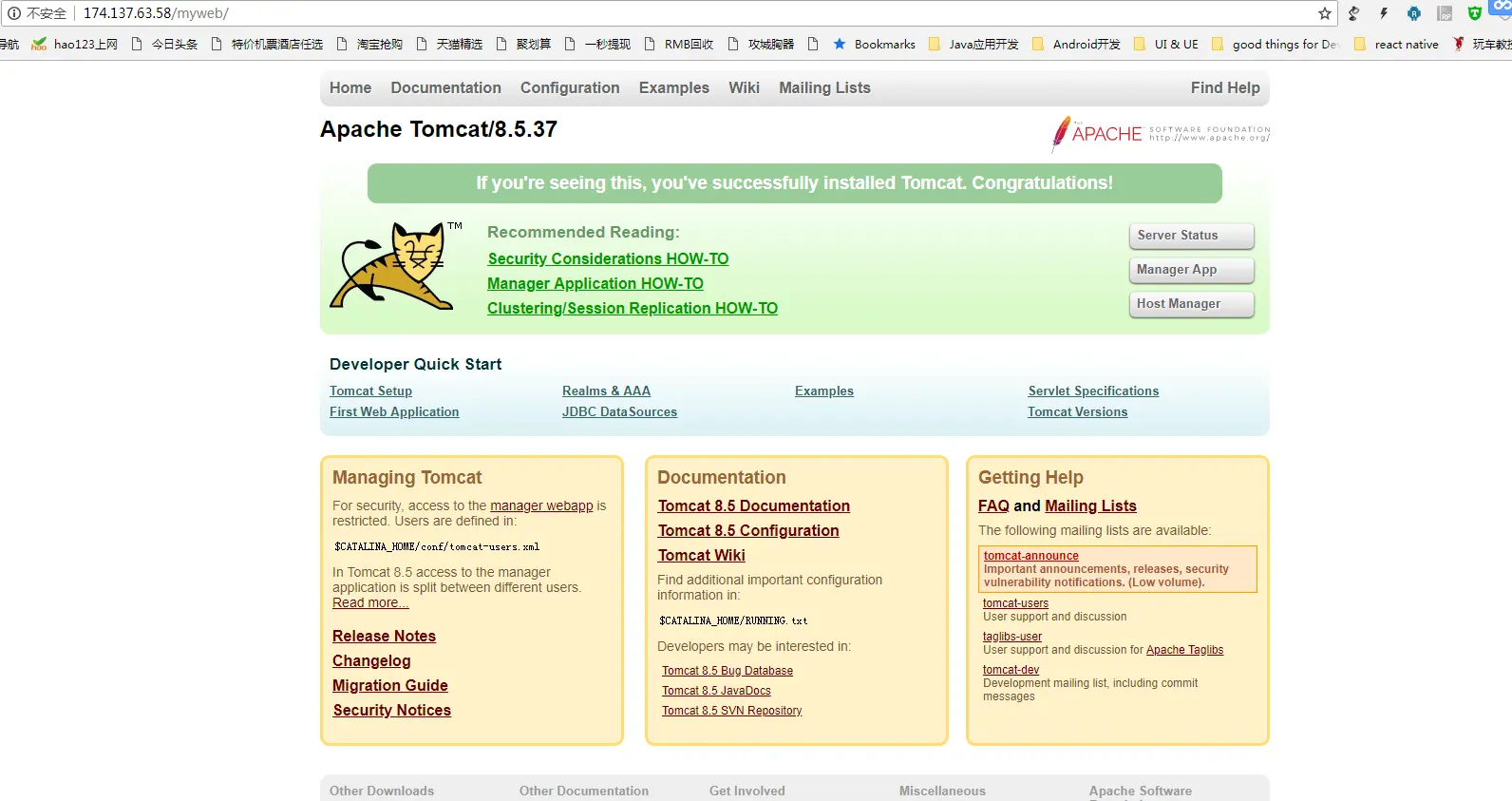1512x801 pixels.
Task: Click the gray RP extension icon
Action: [x=1445, y=13]
